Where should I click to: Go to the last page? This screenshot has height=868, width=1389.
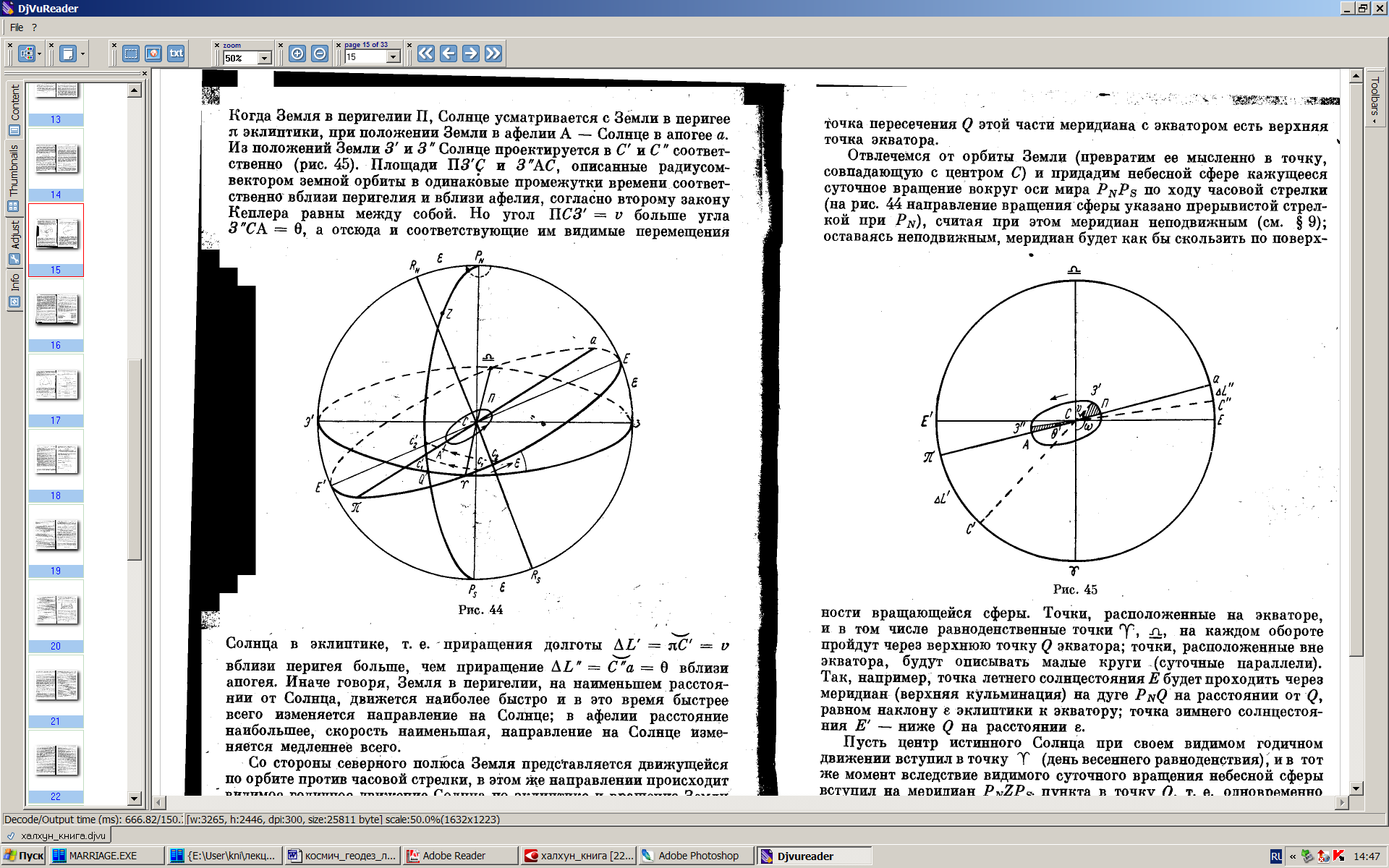tap(493, 54)
